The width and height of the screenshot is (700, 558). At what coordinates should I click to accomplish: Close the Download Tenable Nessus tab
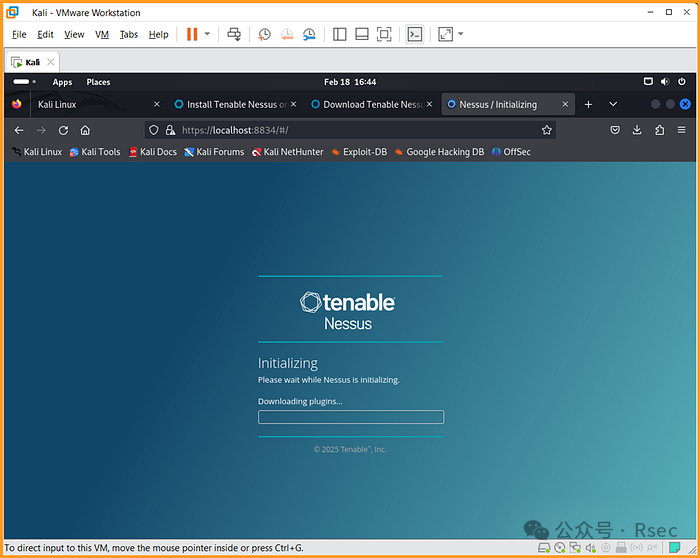pos(429,104)
